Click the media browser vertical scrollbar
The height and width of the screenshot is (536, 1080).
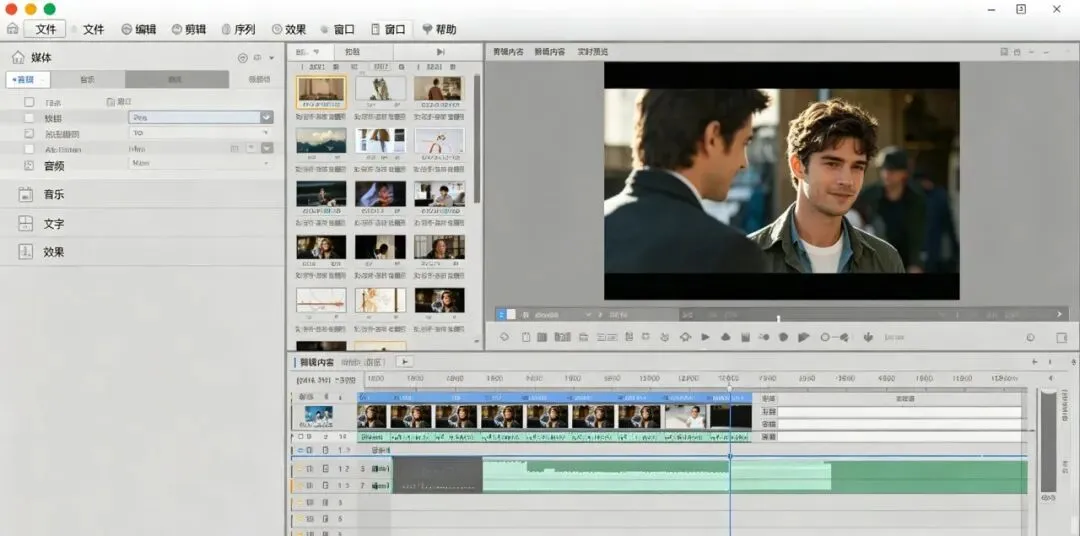[477, 138]
